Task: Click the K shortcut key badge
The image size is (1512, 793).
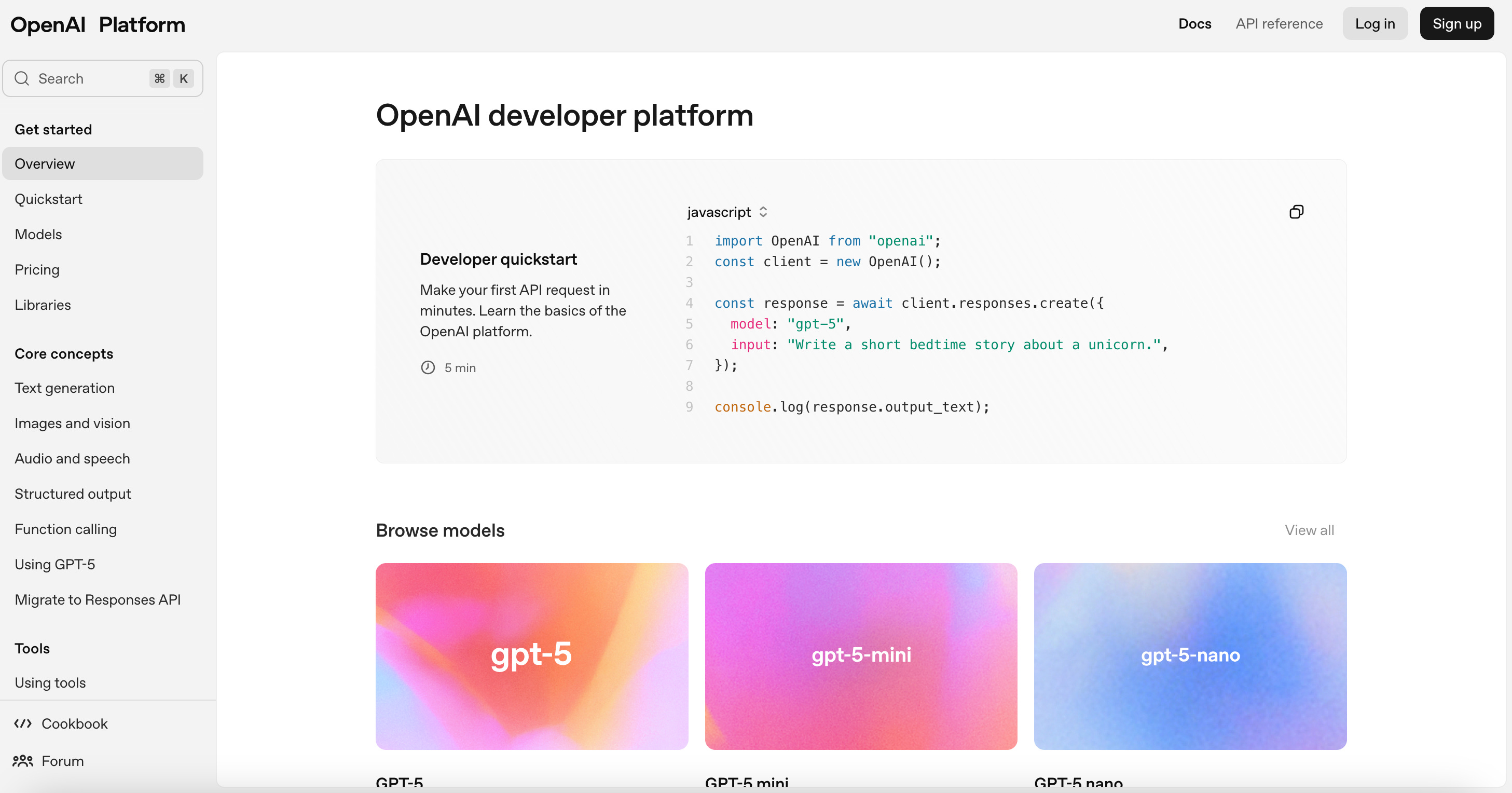Action: pyautogui.click(x=184, y=79)
